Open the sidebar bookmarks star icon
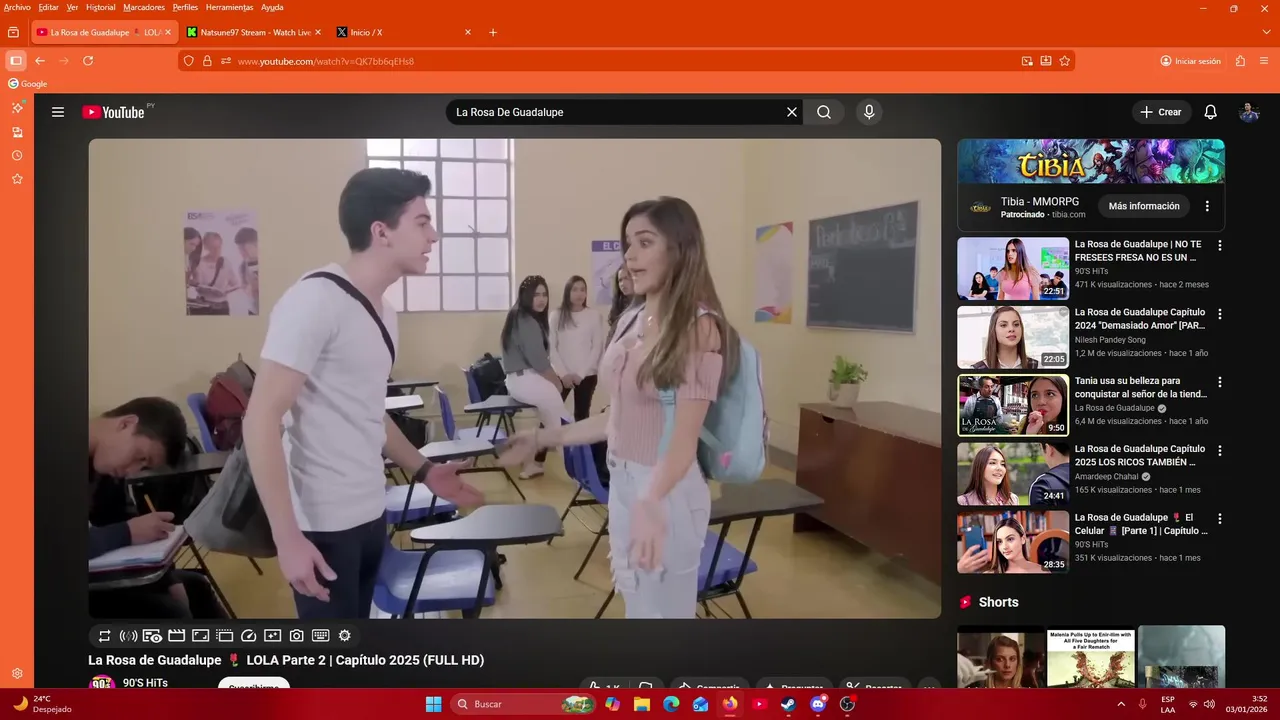The height and width of the screenshot is (720, 1280). tap(17, 179)
